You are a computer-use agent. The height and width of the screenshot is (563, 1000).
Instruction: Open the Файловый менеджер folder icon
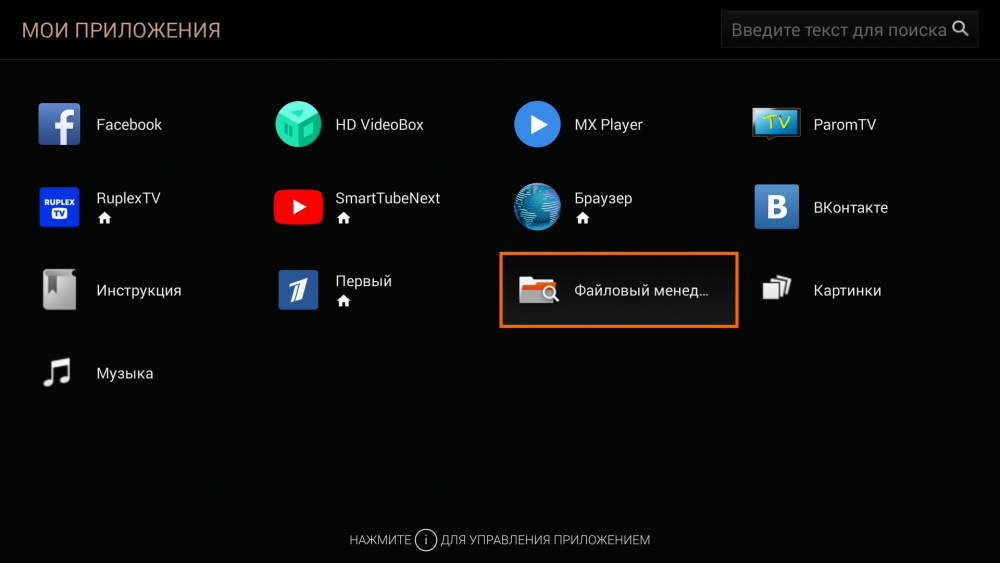tap(538, 291)
